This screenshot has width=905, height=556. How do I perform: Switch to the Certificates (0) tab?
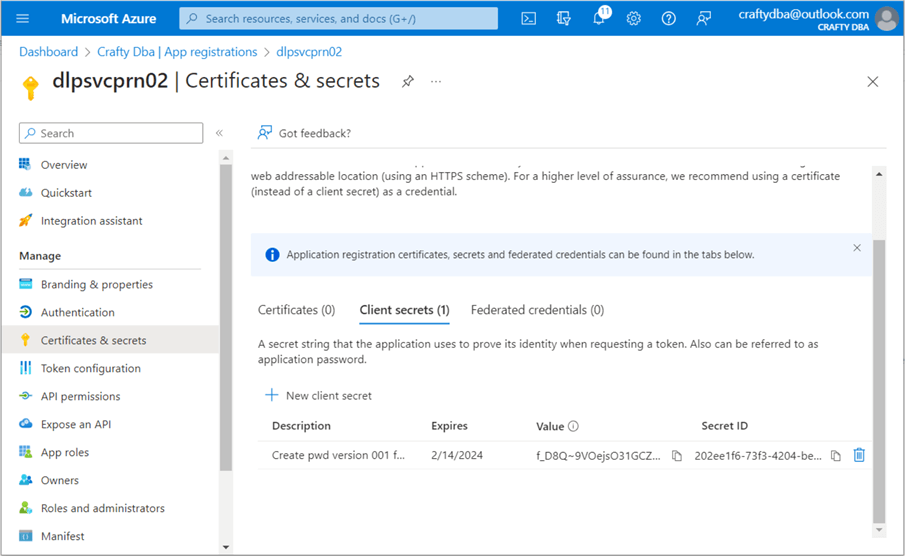[296, 310]
